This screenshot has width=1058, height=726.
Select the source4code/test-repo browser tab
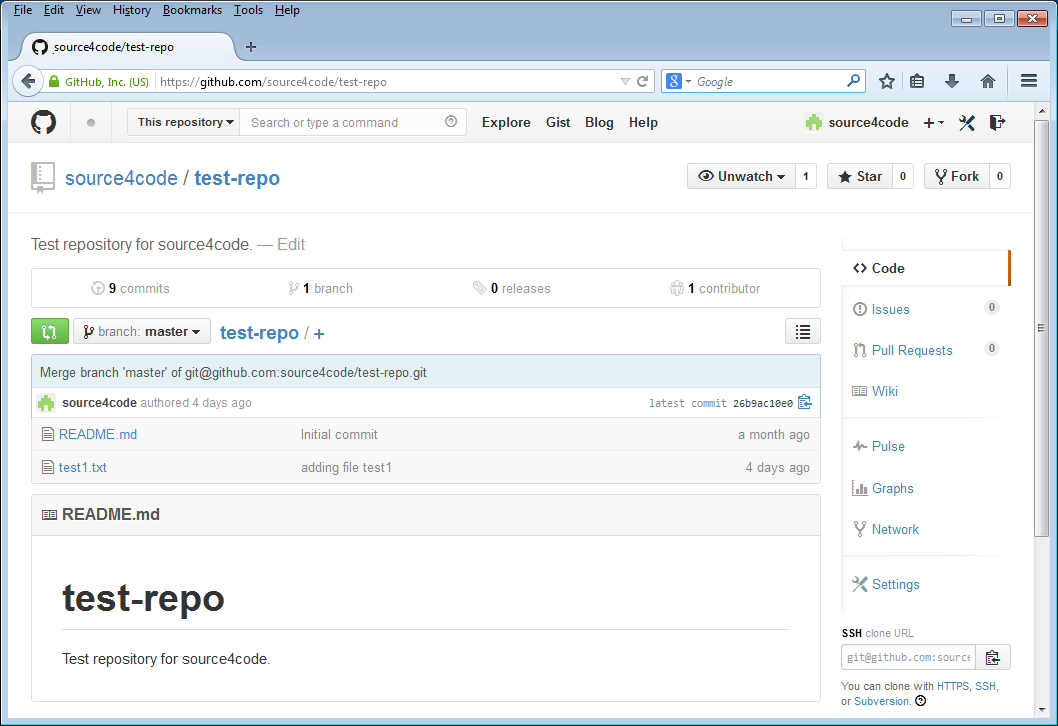(x=128, y=47)
